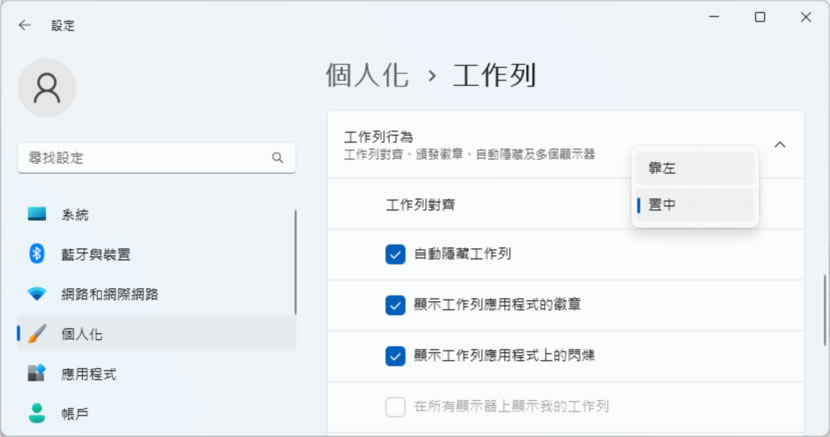Select 靠左 alignment option
This screenshot has height=437, width=830.
(x=695, y=168)
